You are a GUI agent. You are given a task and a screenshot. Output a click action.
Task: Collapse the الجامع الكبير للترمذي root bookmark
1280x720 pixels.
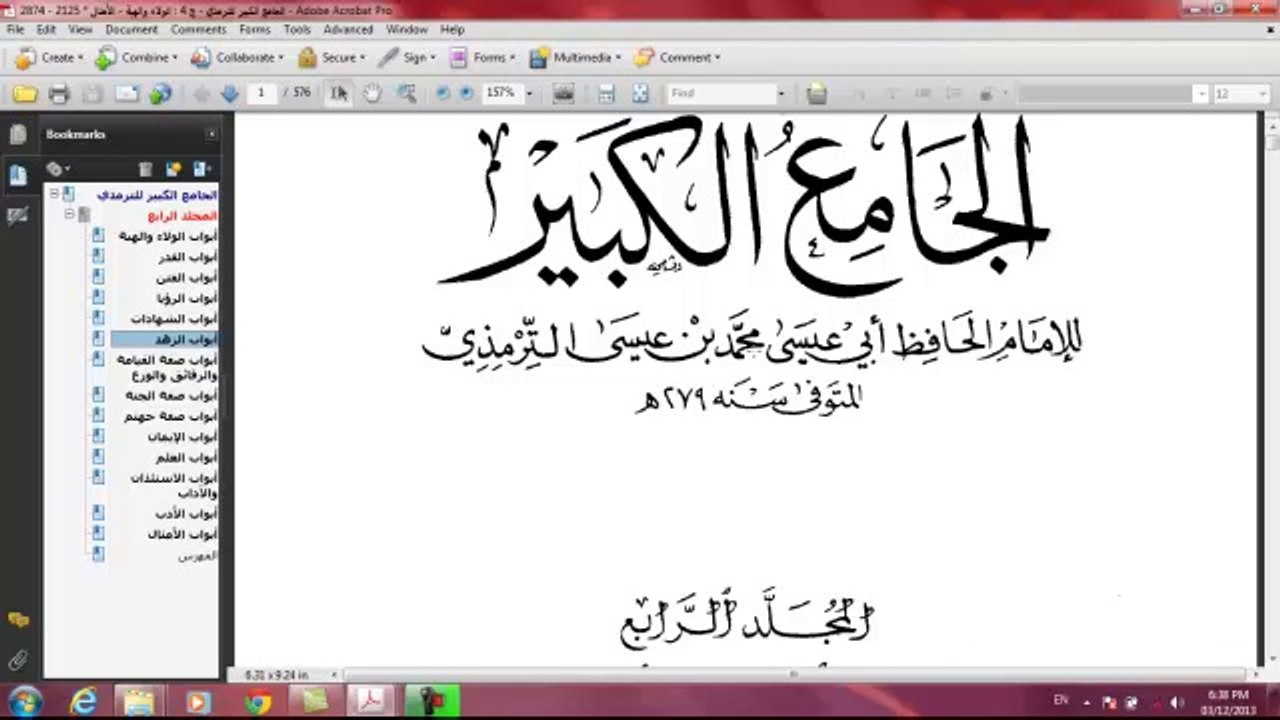click(x=54, y=195)
